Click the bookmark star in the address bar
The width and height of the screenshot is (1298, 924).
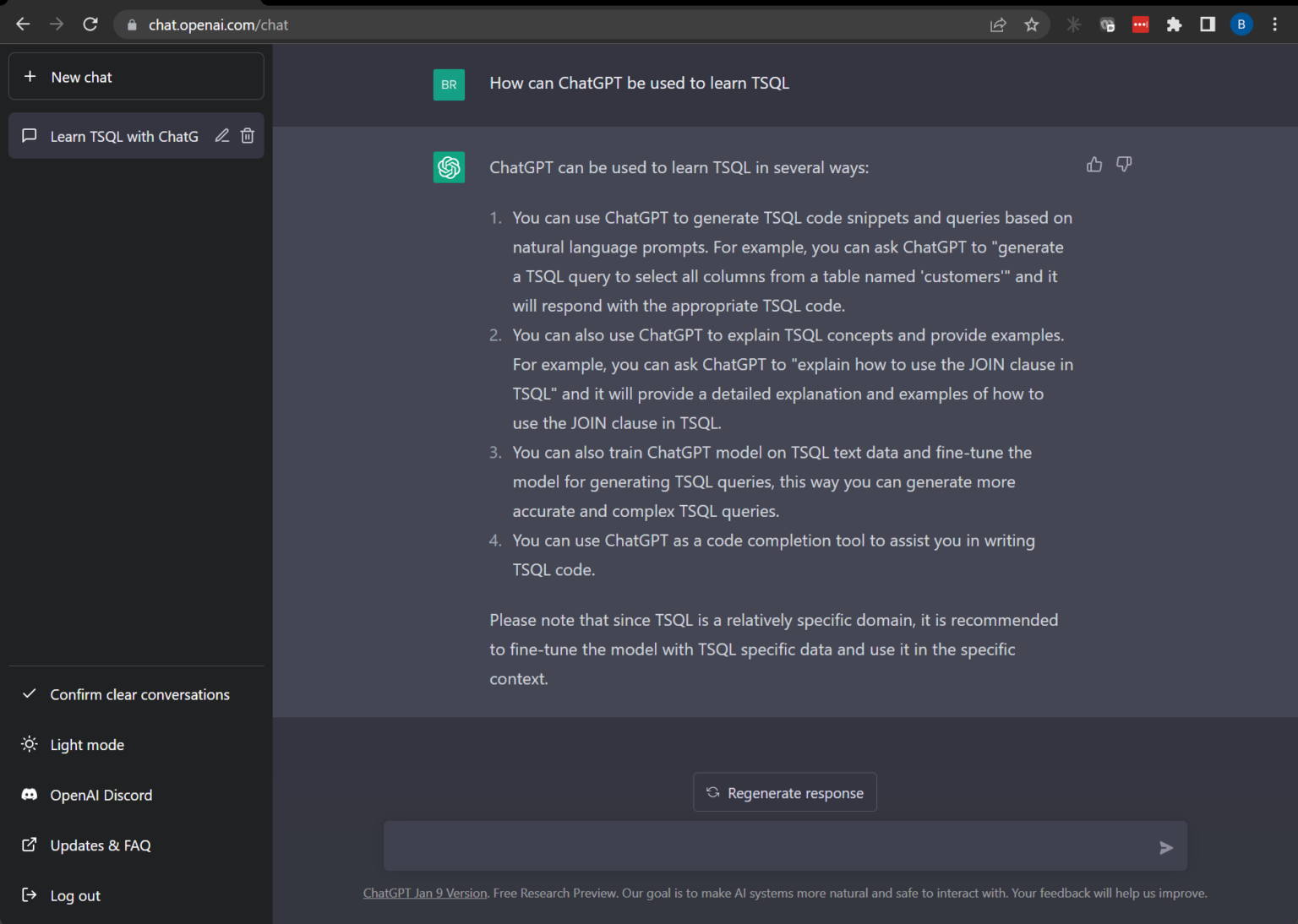1031,24
